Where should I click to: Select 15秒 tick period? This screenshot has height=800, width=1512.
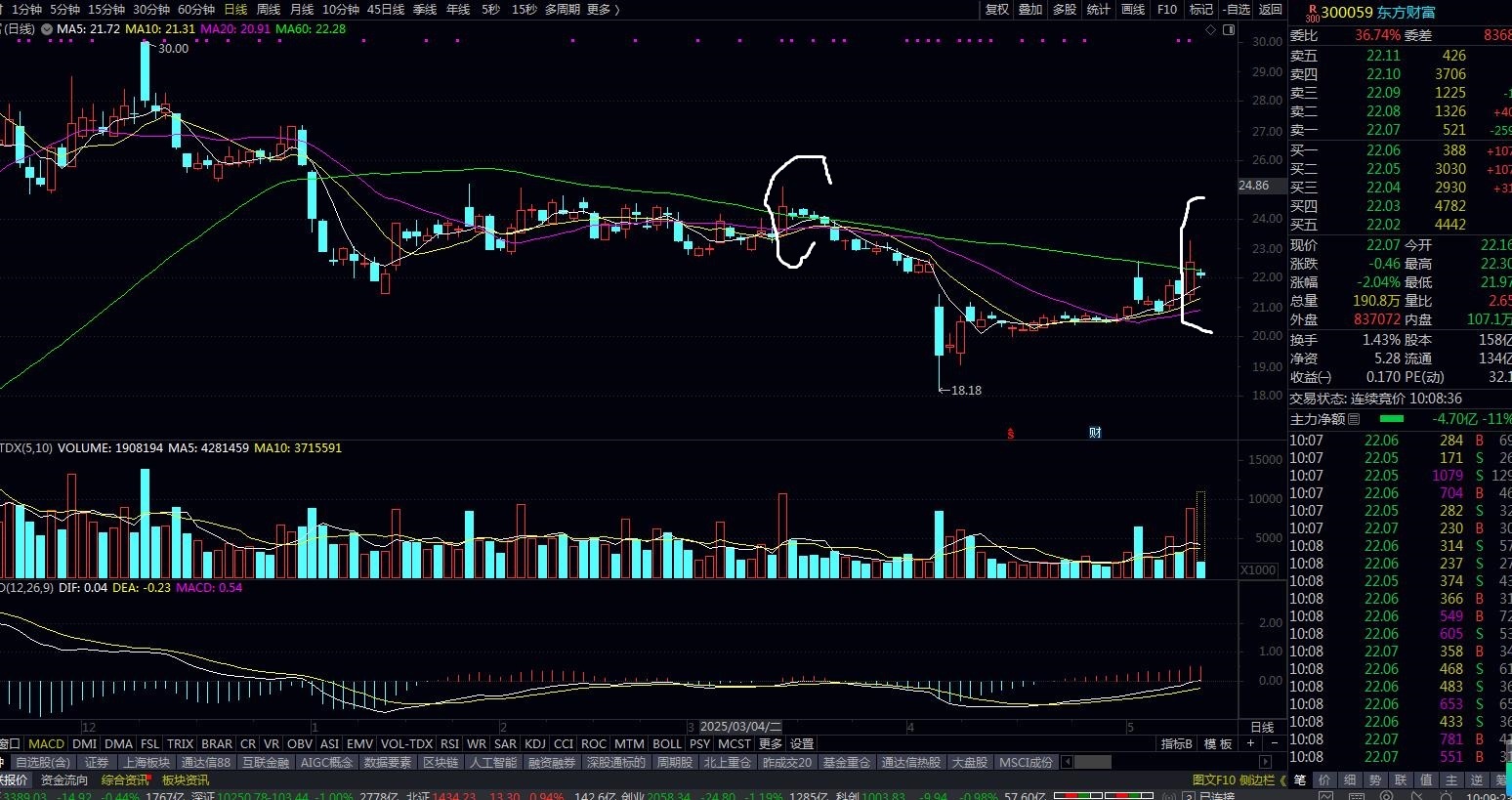[524, 9]
